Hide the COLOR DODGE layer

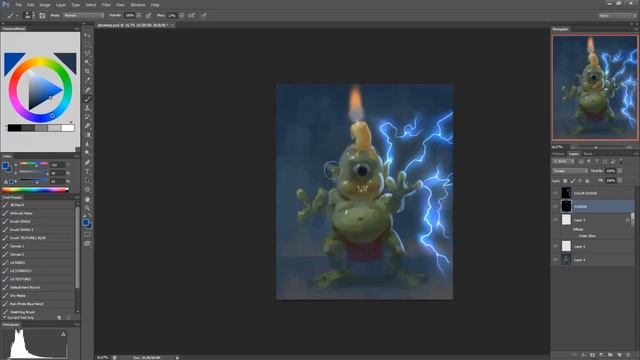[556, 193]
